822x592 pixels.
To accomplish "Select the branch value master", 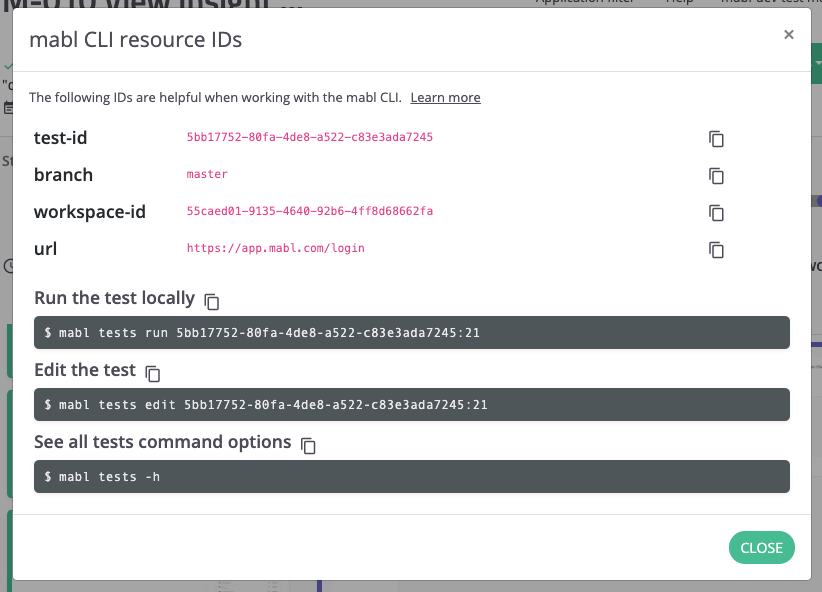I will coord(207,174).
